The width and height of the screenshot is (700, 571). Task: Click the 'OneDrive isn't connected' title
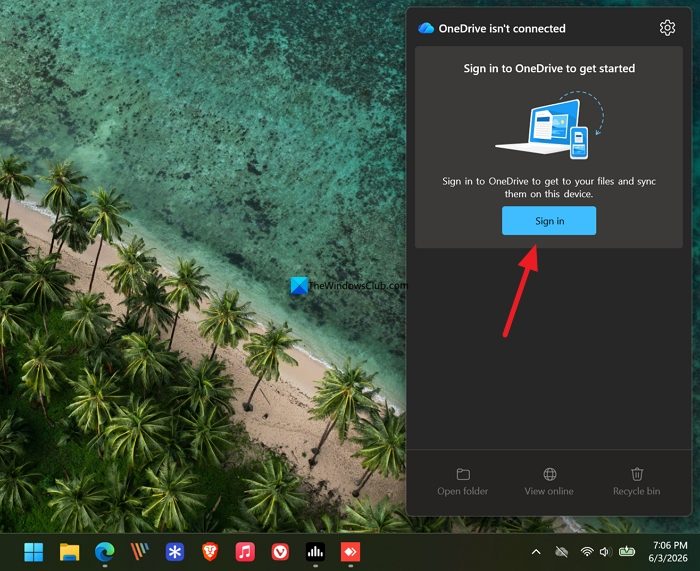(502, 29)
